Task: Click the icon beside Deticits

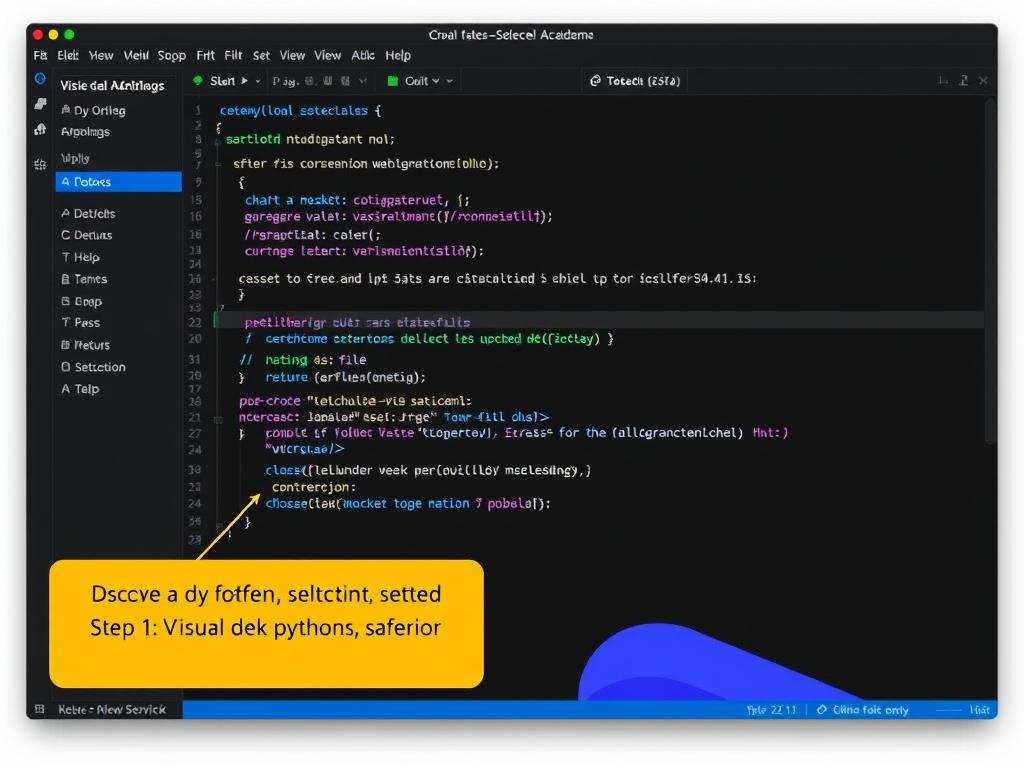Action: coord(65,213)
